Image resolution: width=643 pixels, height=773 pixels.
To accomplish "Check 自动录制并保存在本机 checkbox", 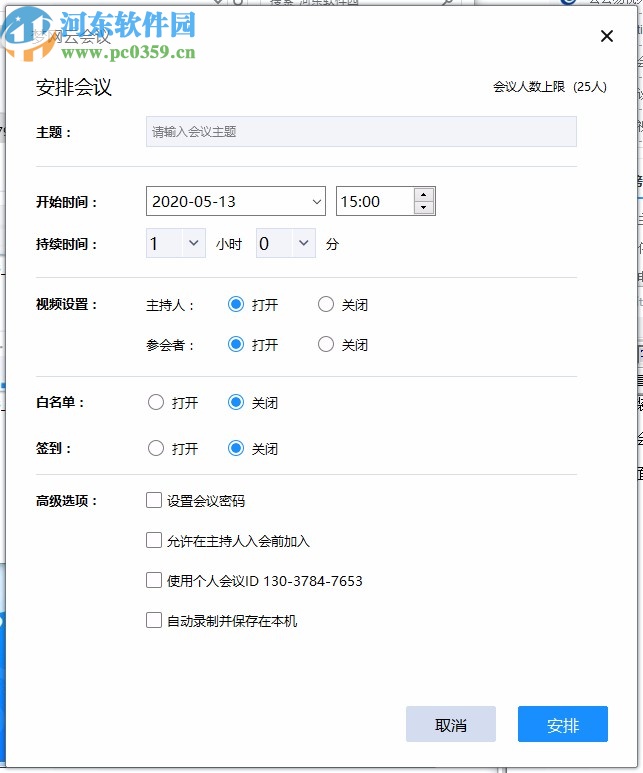I will pos(154,620).
